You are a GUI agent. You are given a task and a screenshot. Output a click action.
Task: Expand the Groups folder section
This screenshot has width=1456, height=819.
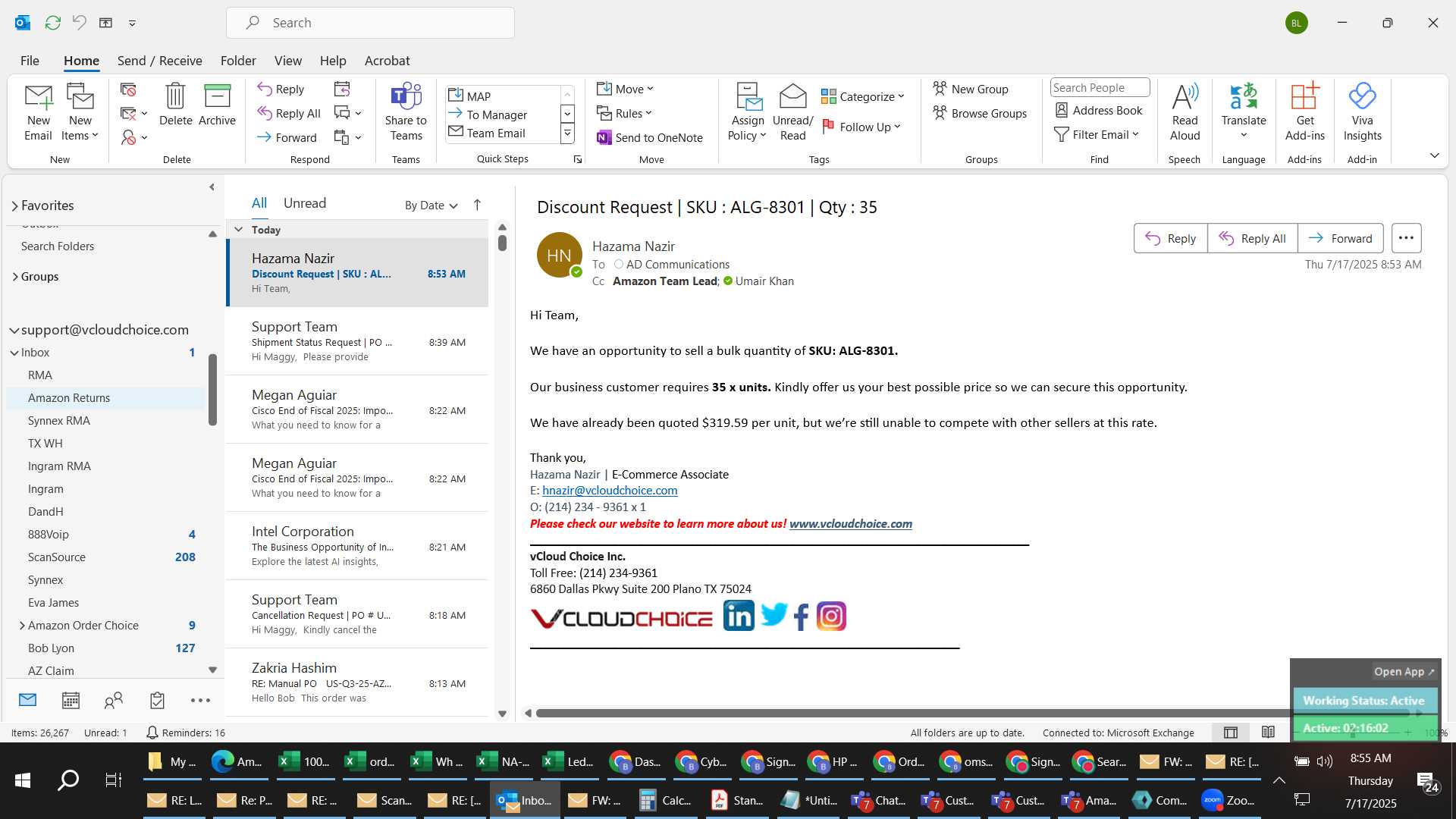[x=14, y=277]
